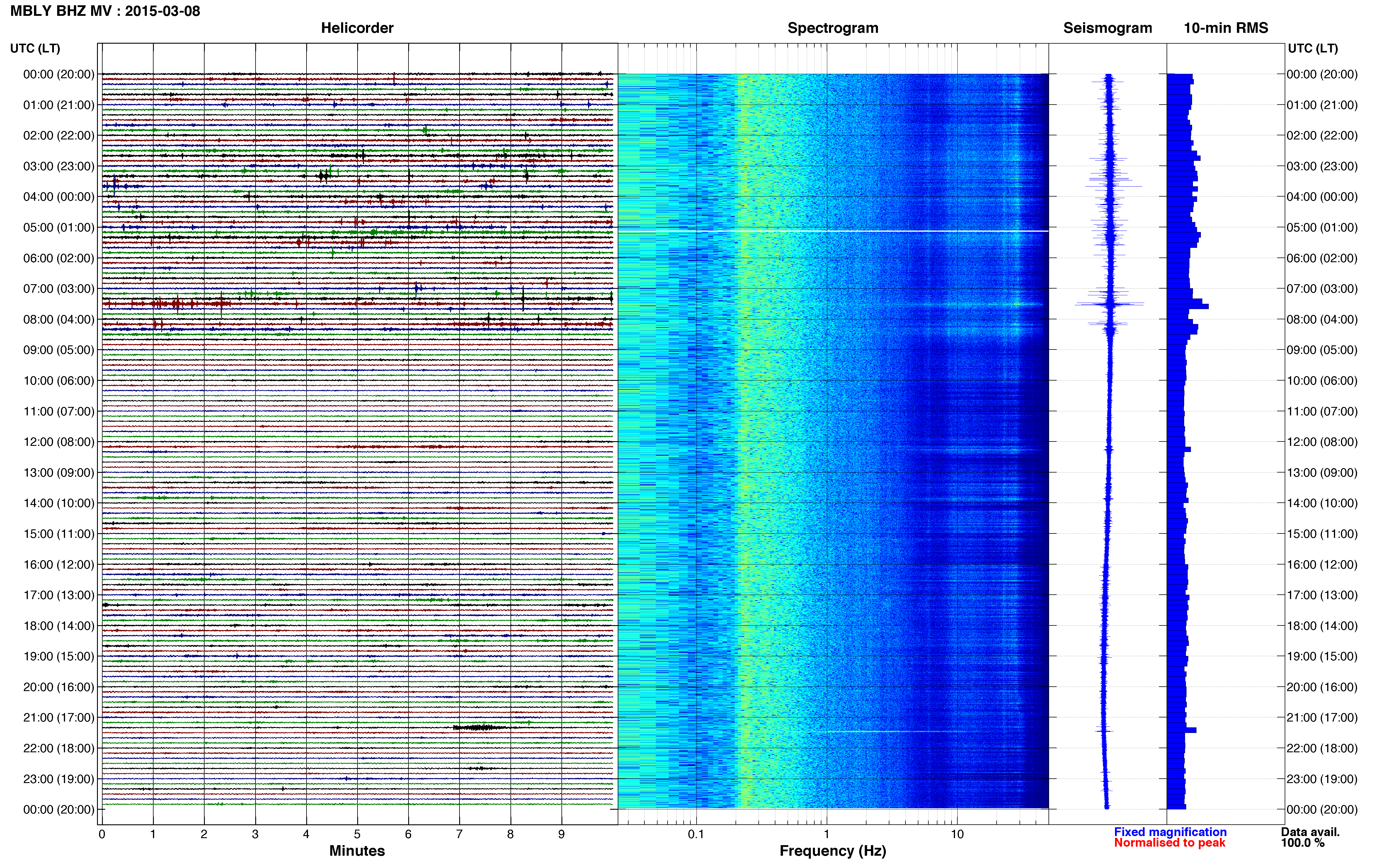Click left time label '09:00 (05:00)'

tap(59, 350)
